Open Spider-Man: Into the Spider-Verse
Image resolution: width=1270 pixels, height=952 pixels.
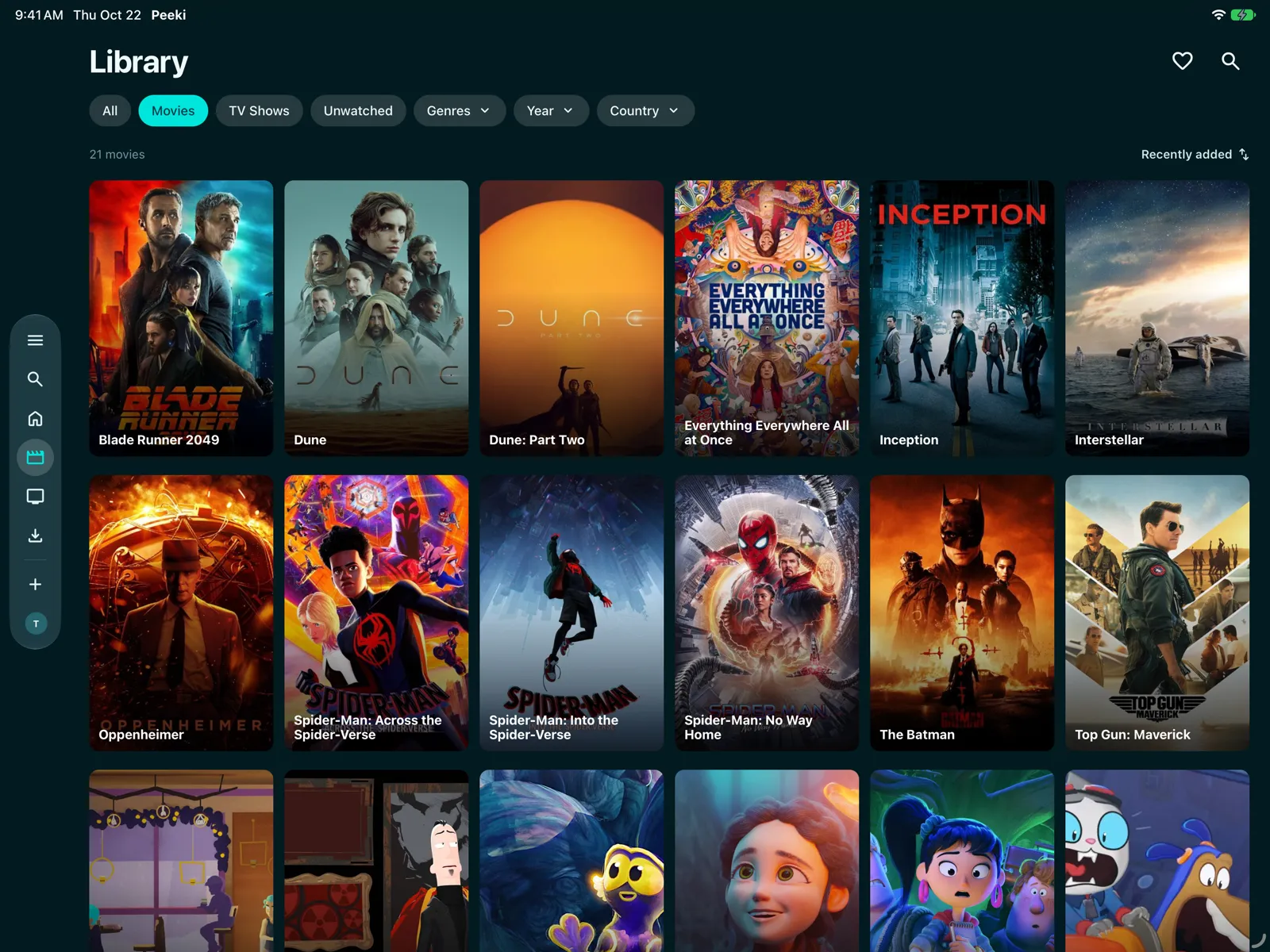click(x=571, y=613)
